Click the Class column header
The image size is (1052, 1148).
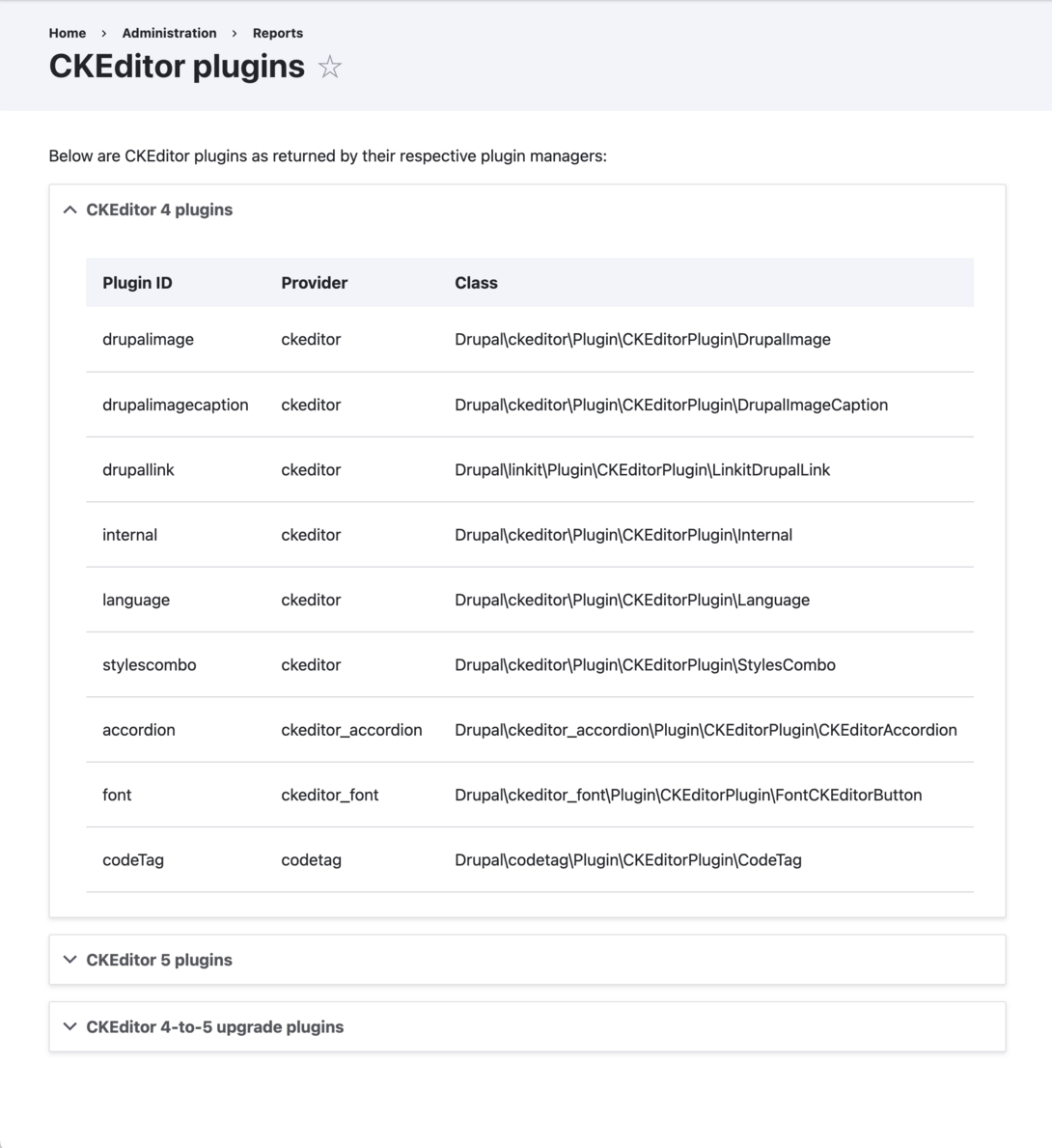coord(477,282)
